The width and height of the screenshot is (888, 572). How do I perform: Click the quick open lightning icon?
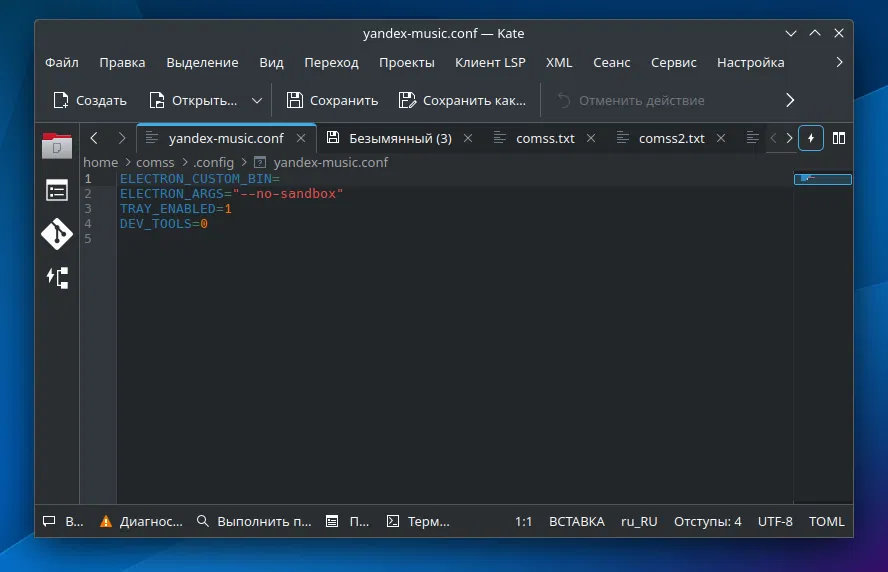pyautogui.click(x=811, y=138)
